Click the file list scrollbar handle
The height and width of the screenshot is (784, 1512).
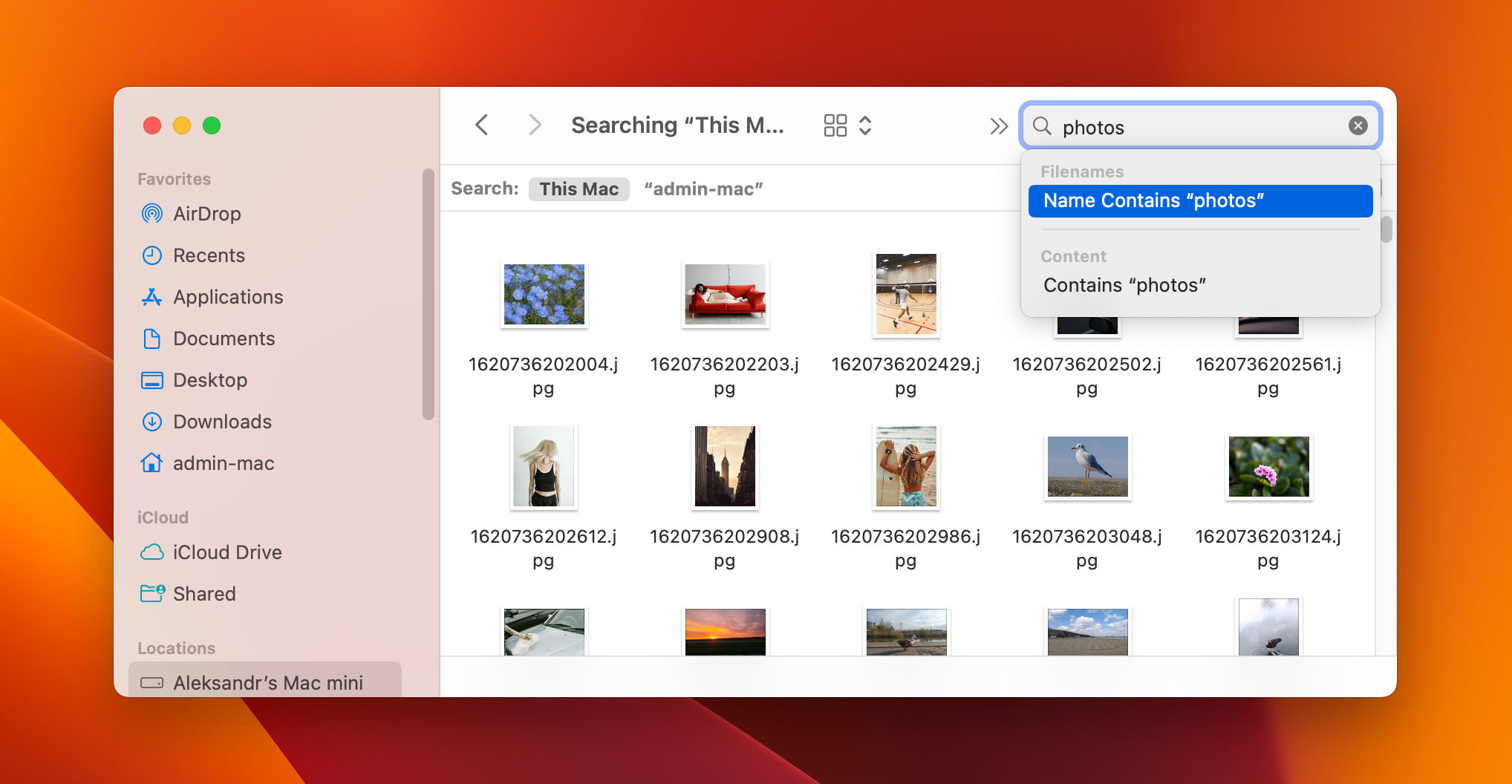[1386, 229]
